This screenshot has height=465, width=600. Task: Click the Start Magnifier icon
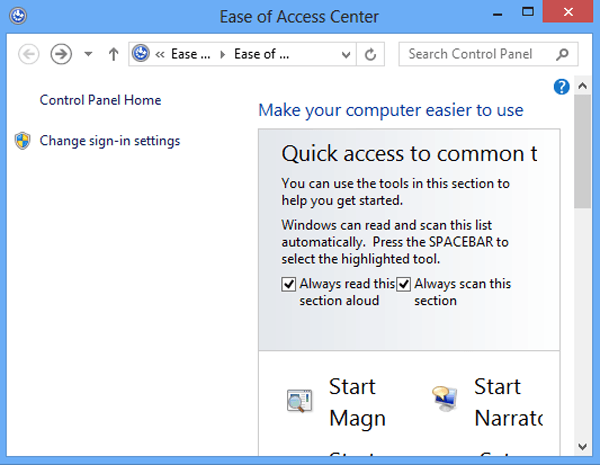(x=300, y=401)
